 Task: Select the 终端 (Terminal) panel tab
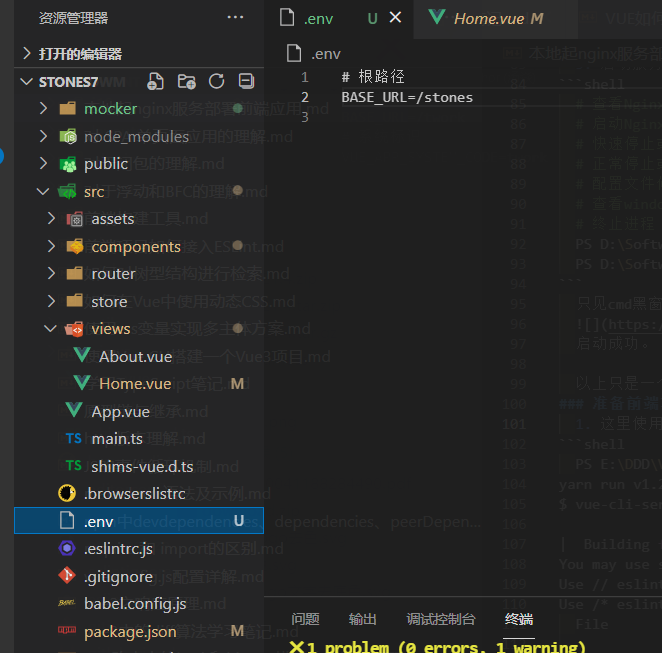tap(519, 619)
